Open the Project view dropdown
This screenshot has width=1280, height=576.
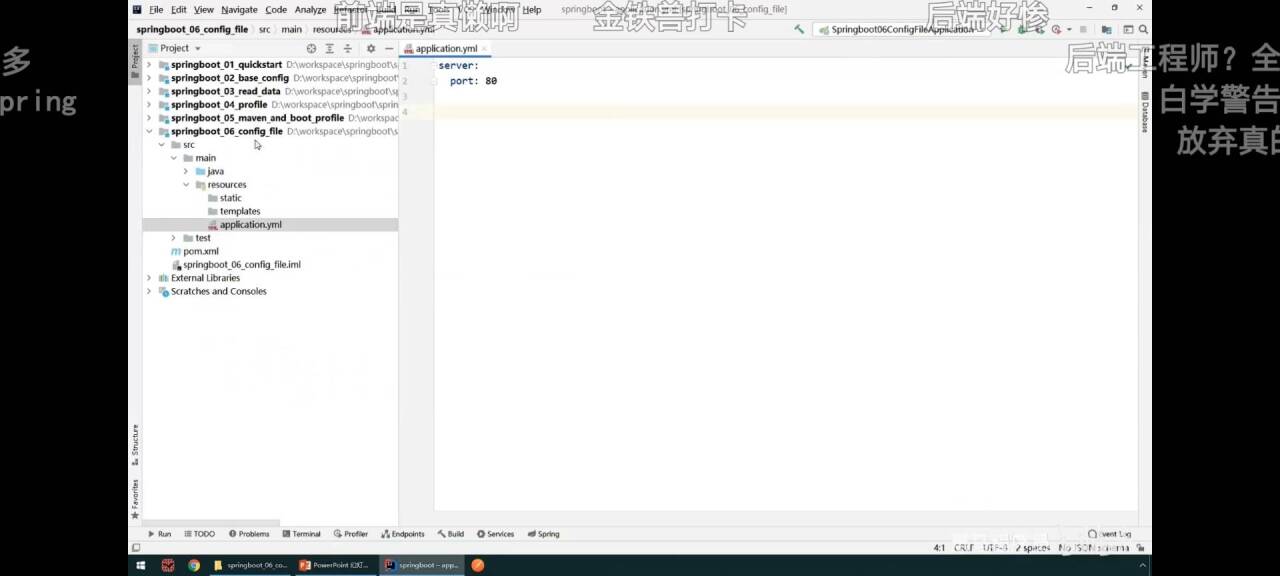click(174, 48)
